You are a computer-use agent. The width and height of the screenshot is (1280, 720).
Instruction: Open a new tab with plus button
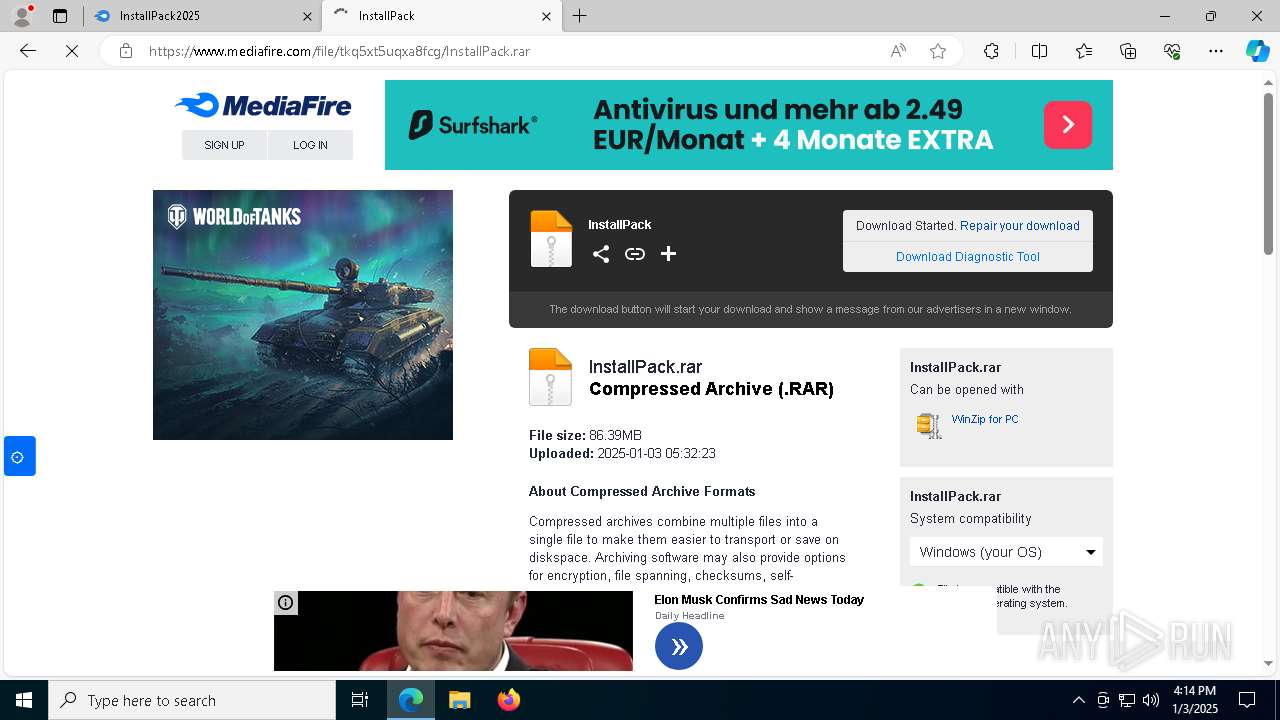click(579, 16)
